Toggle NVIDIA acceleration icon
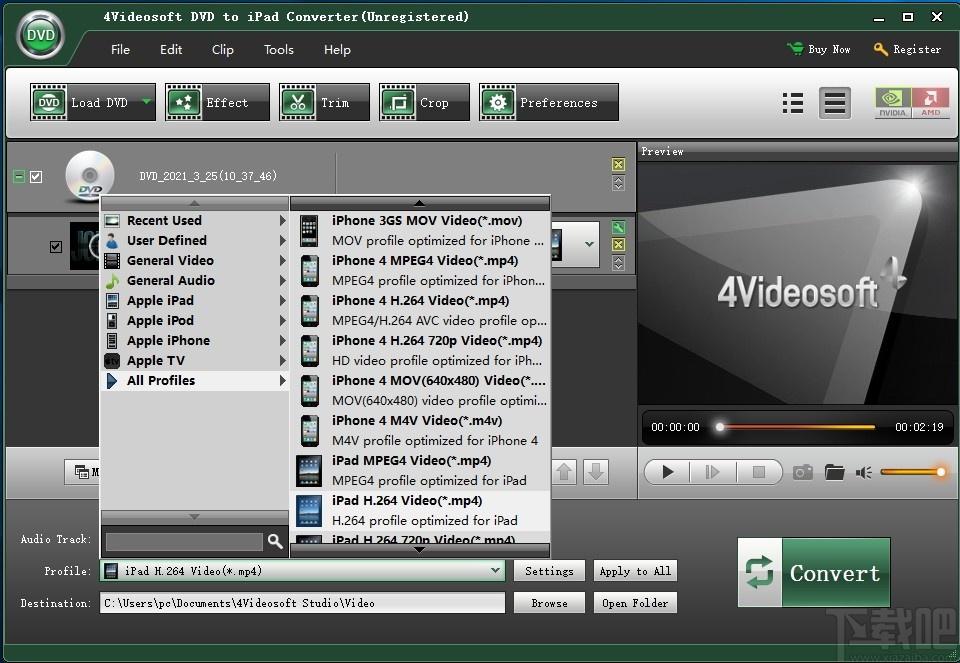Screen dimensions: 960x663 coord(893,103)
